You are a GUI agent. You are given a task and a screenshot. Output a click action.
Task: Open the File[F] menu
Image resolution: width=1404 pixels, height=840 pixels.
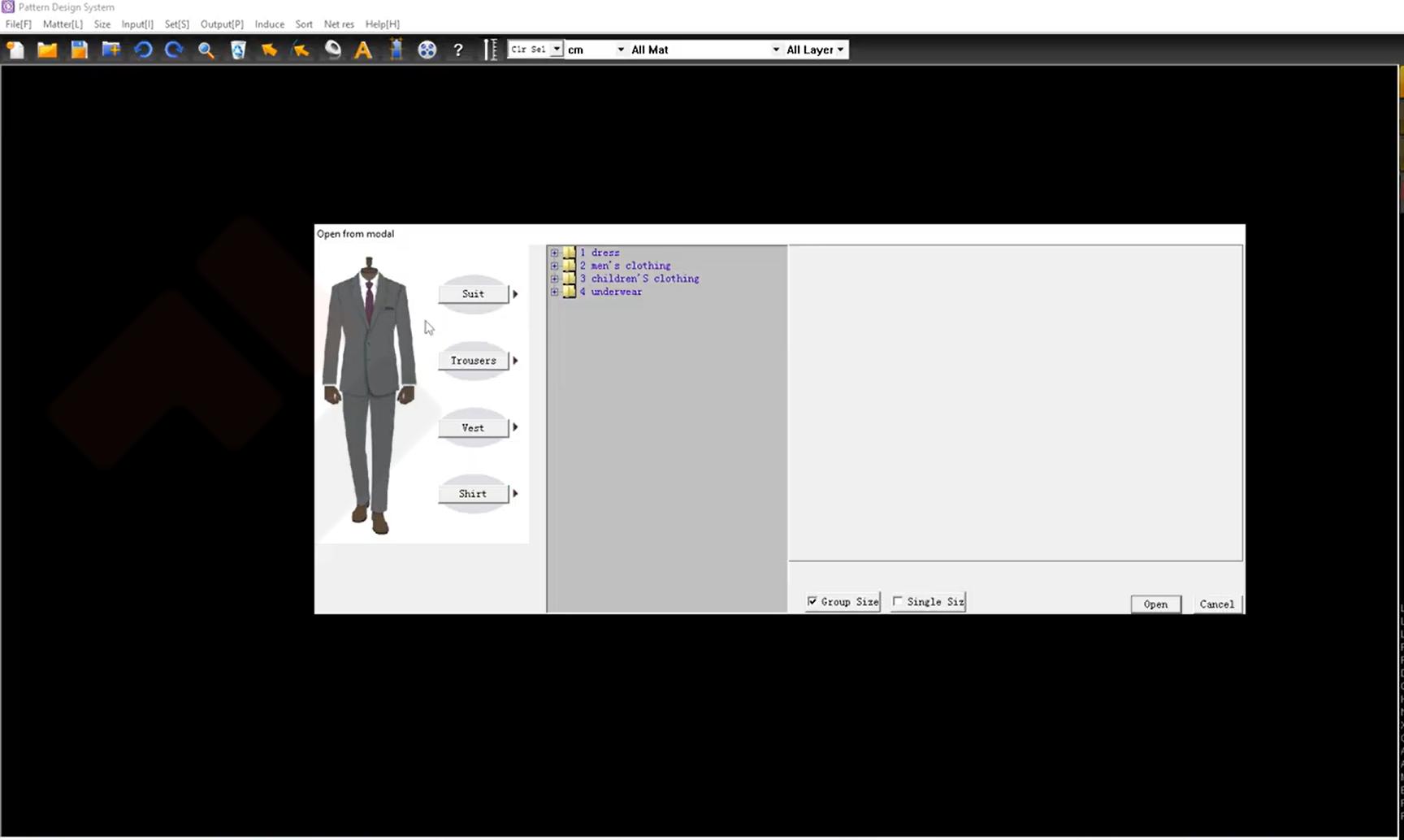(18, 24)
